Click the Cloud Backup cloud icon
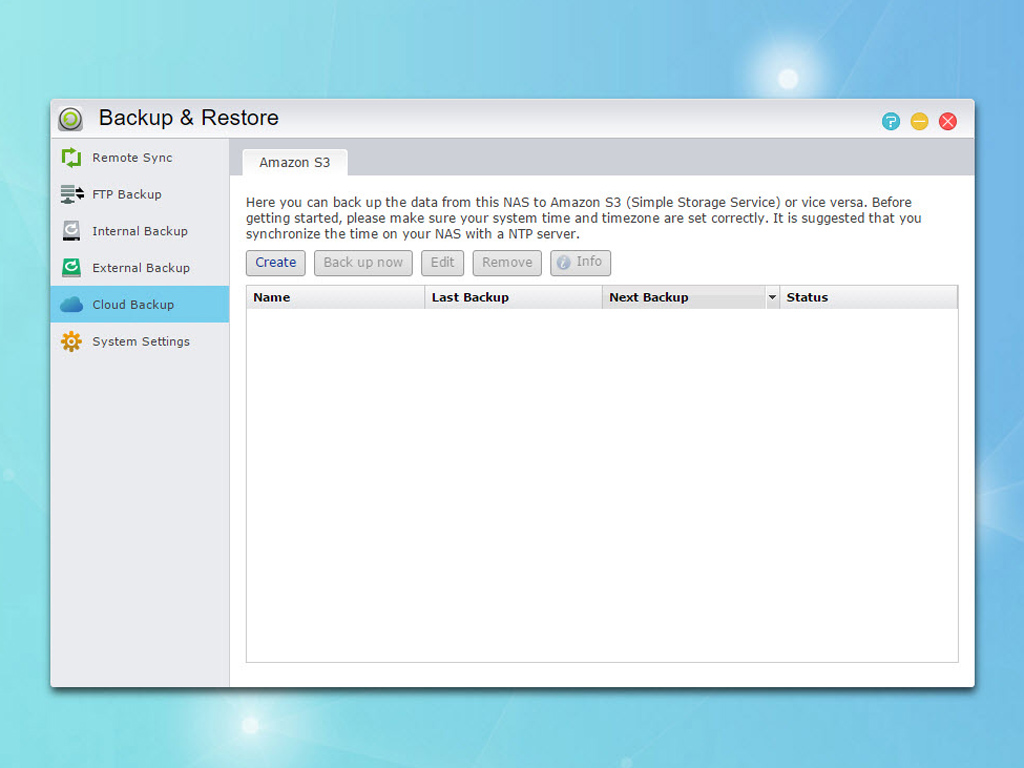Image resolution: width=1024 pixels, height=768 pixels. 71,304
